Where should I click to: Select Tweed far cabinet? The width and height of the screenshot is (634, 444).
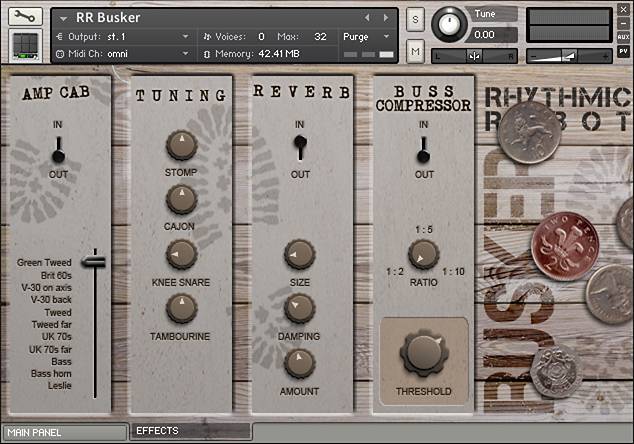point(52,325)
